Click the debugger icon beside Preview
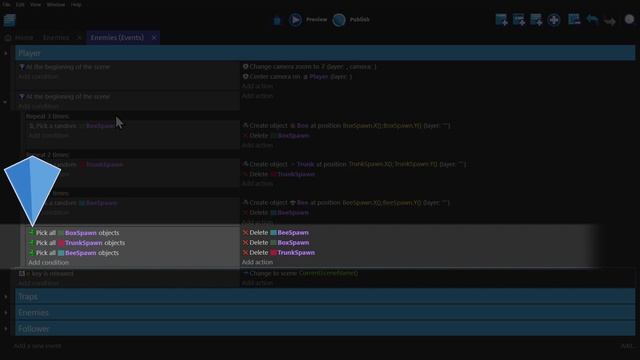The image size is (640, 360). tap(277, 20)
